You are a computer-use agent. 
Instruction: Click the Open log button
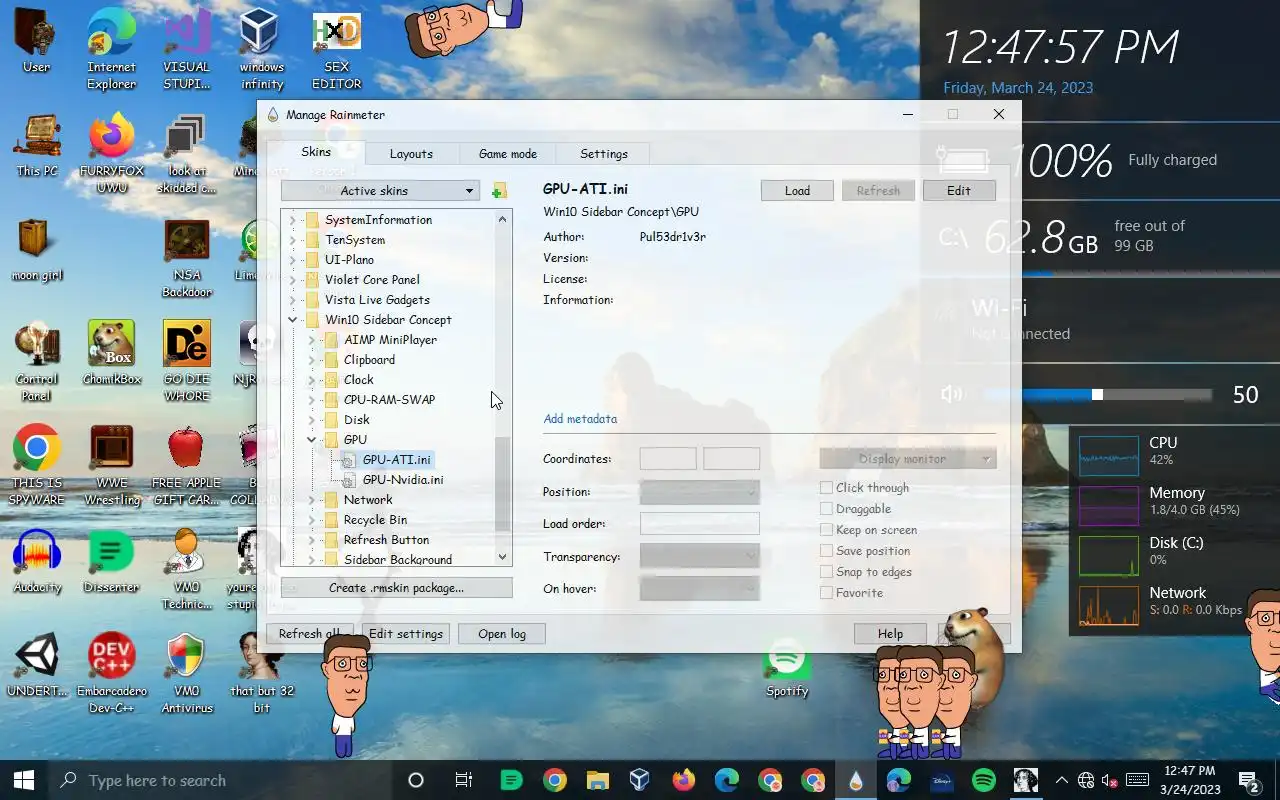pyautogui.click(x=502, y=634)
